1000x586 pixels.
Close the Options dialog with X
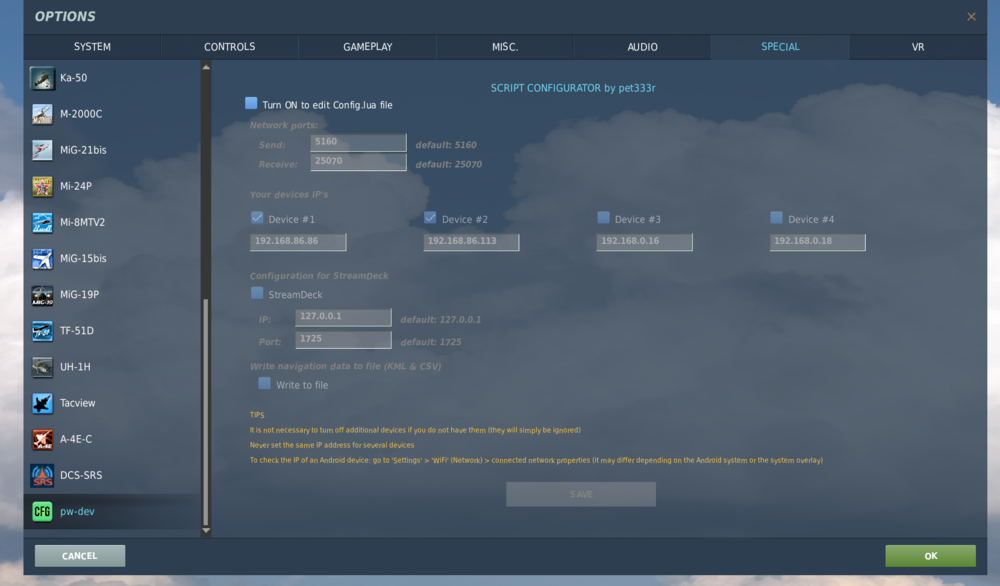click(971, 17)
